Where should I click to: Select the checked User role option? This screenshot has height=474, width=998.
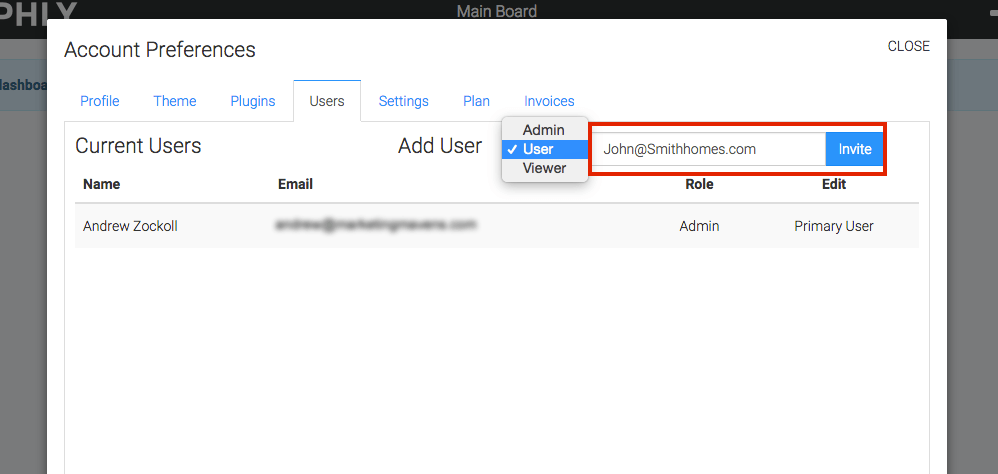[x=544, y=149]
